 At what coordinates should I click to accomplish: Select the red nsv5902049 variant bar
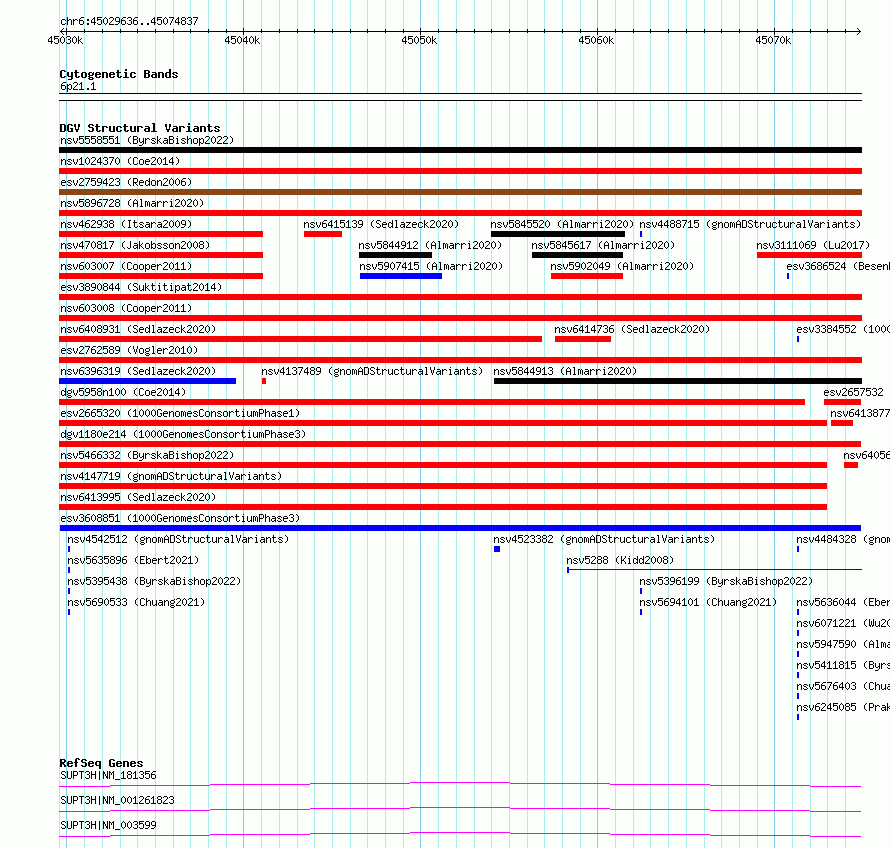coord(587,276)
